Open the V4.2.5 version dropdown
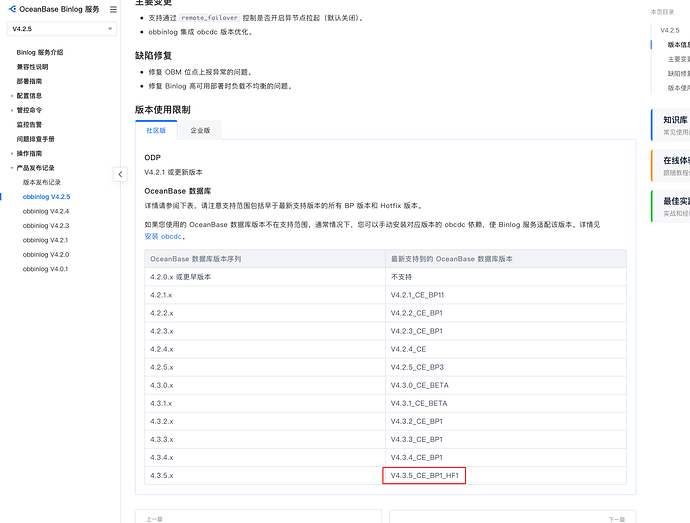690x523 pixels. coord(62,29)
